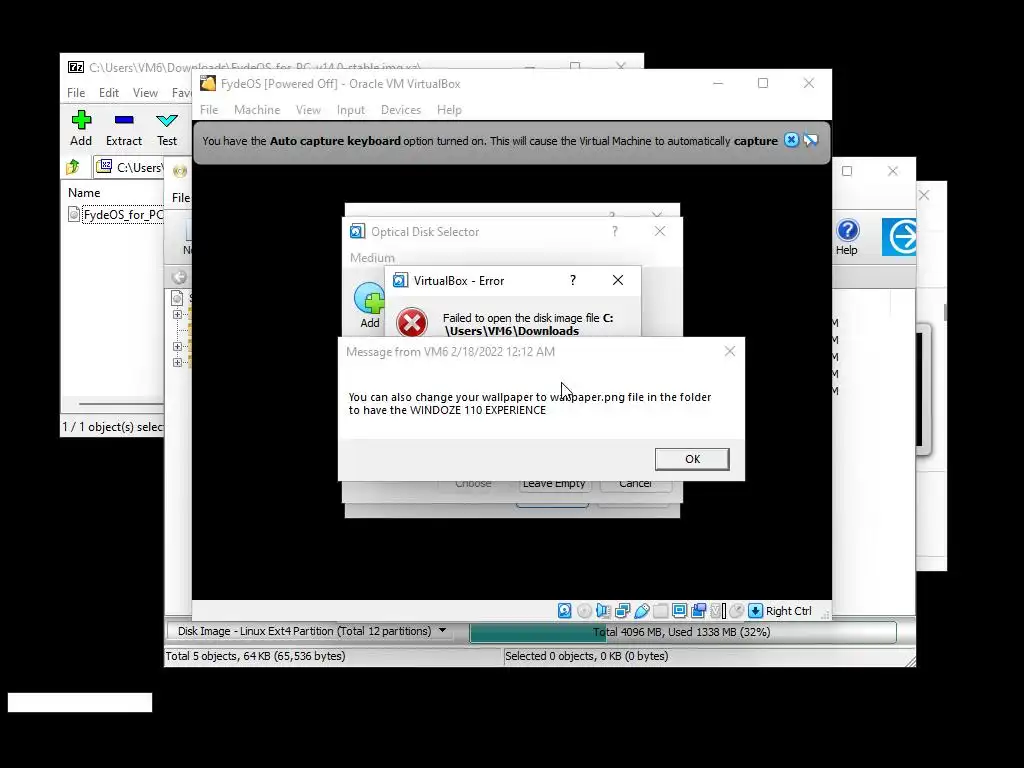The height and width of the screenshot is (768, 1024).
Task: Click the Name column header in 7-Zip
Action: coord(84,193)
